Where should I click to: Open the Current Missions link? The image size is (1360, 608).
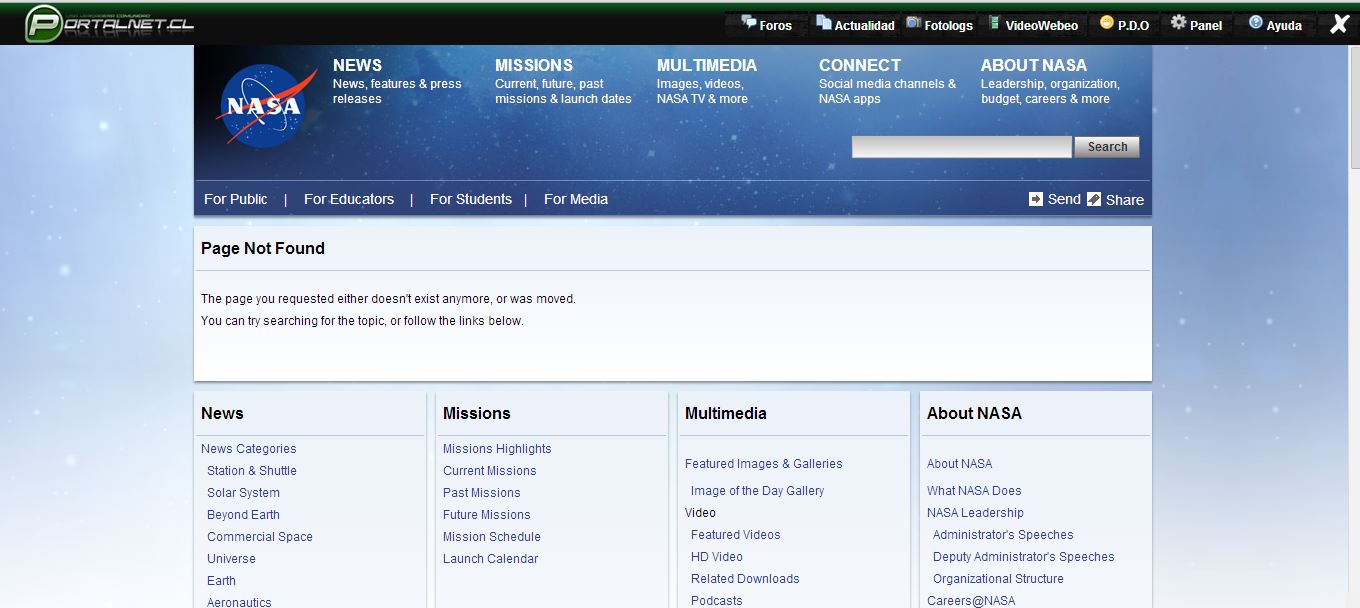click(x=490, y=471)
